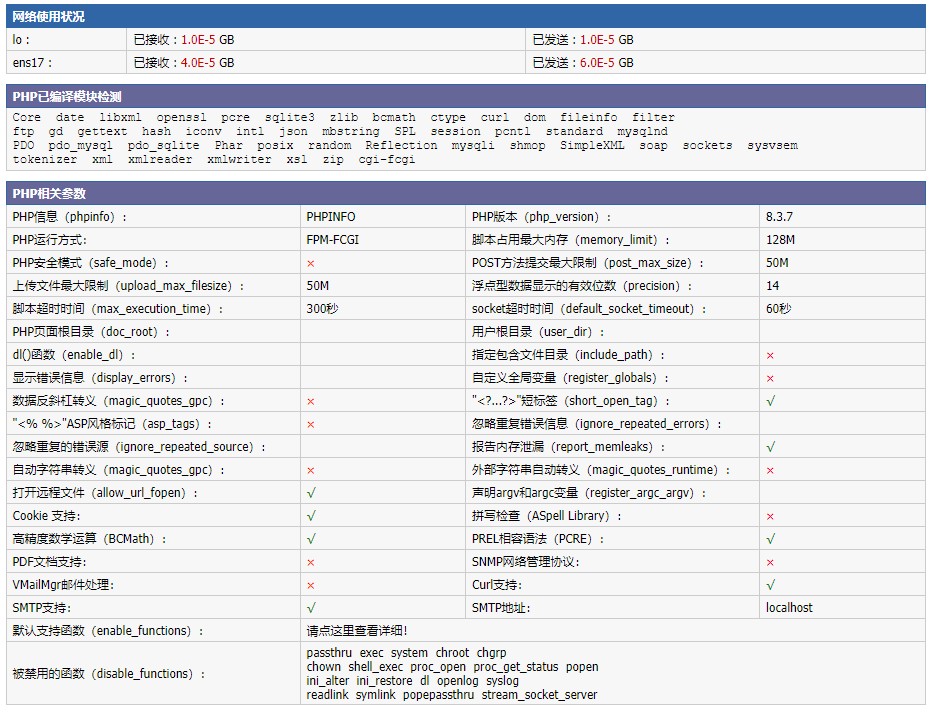The height and width of the screenshot is (713, 934).
Task: Click the "请点这里查看详细!" link
Action: (357, 631)
